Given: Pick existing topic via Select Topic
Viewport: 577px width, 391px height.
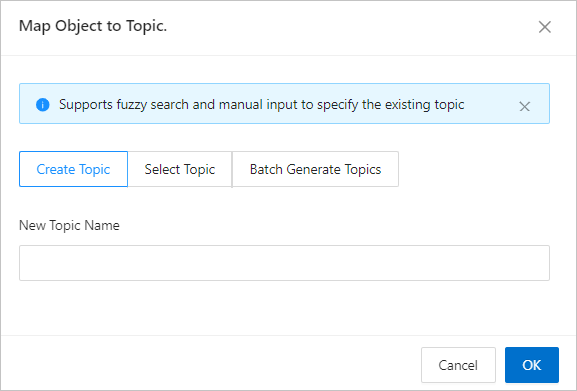Looking at the screenshot, I should (x=180, y=169).
